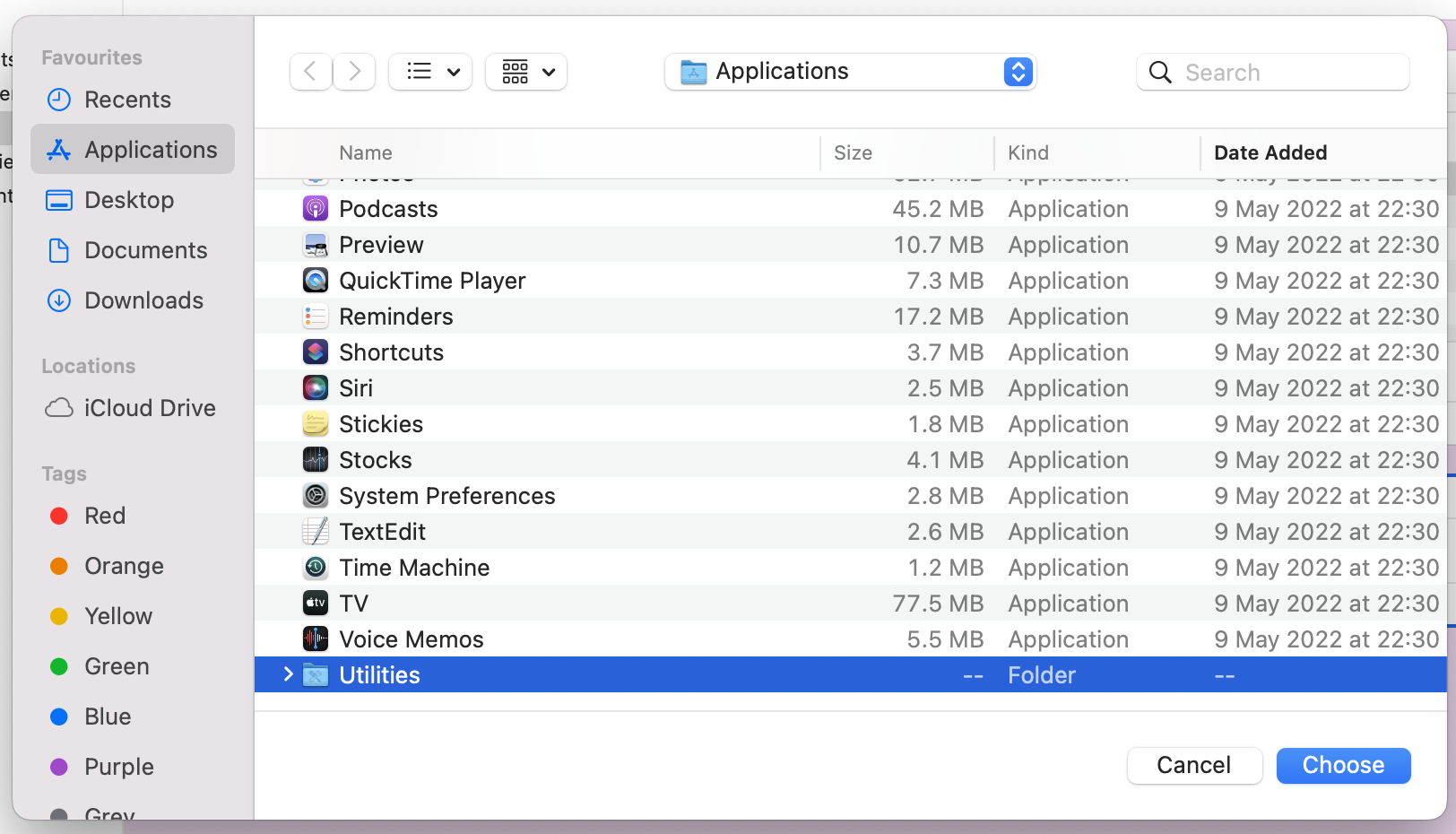Go back with the left arrow button

(310, 72)
